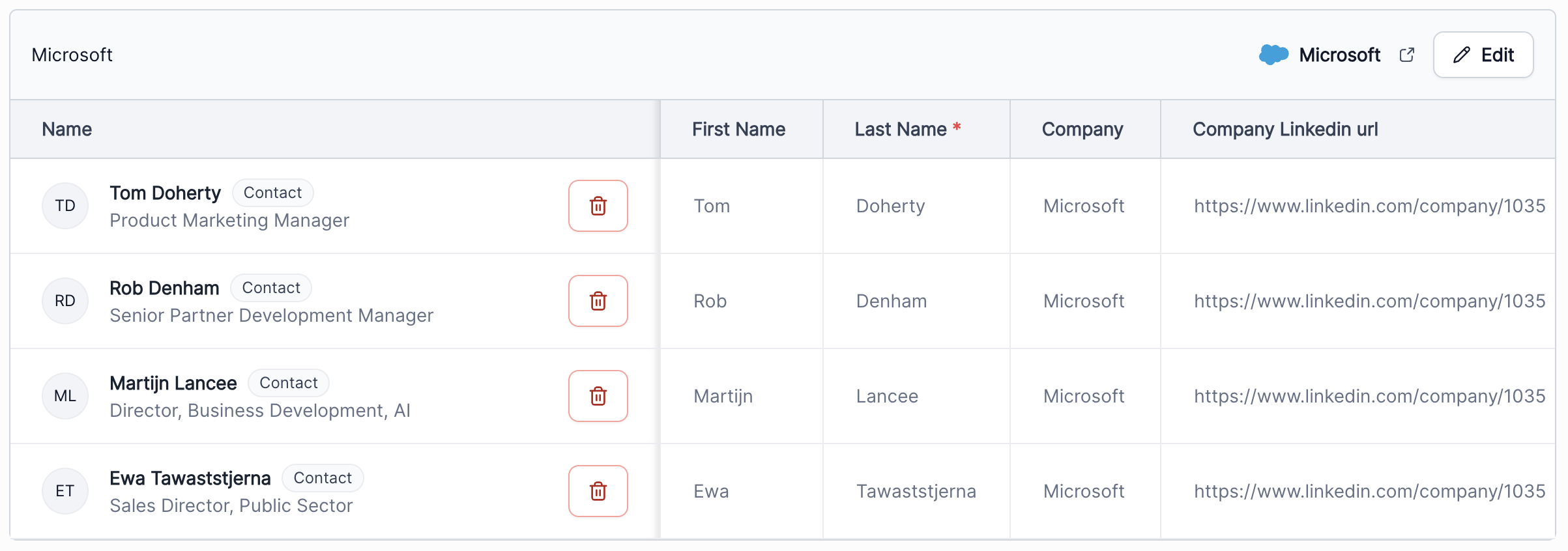Click the Salesforce cloud logo
The height and width of the screenshot is (551, 1568).
tap(1273, 55)
